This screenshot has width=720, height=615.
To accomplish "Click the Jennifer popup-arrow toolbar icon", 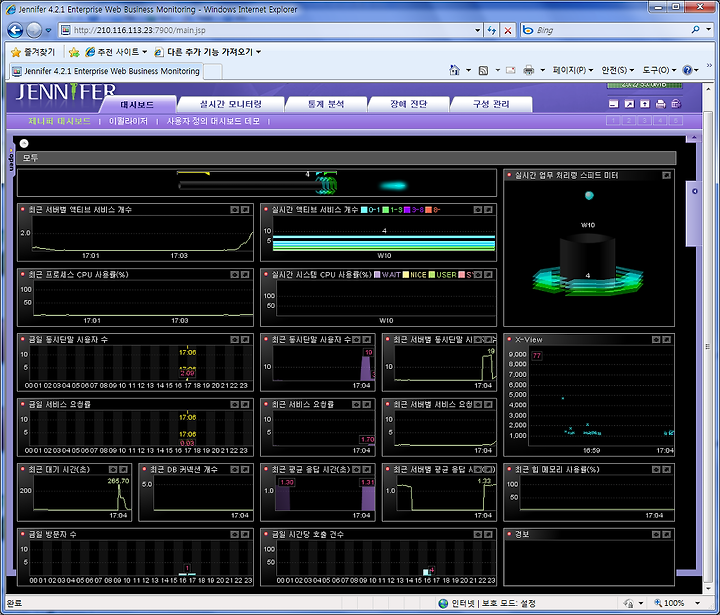I will tap(629, 104).
